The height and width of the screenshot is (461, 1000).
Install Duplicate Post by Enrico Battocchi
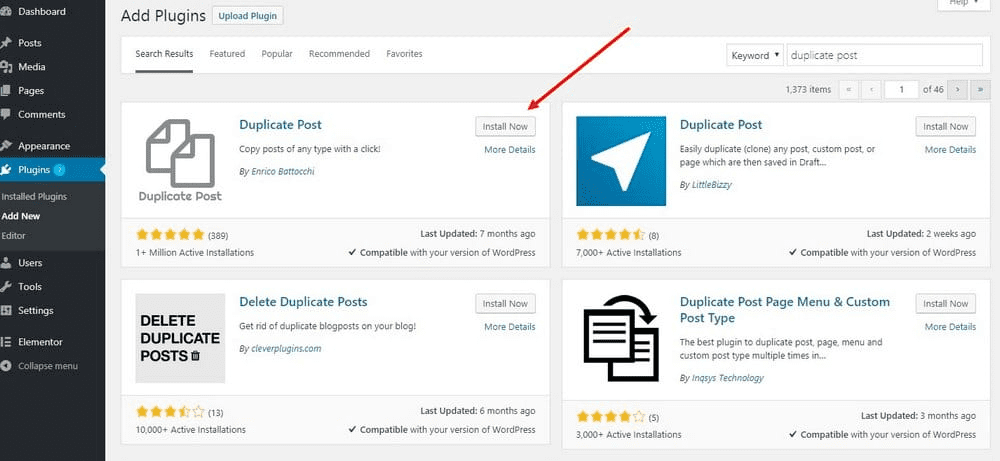[x=505, y=126]
